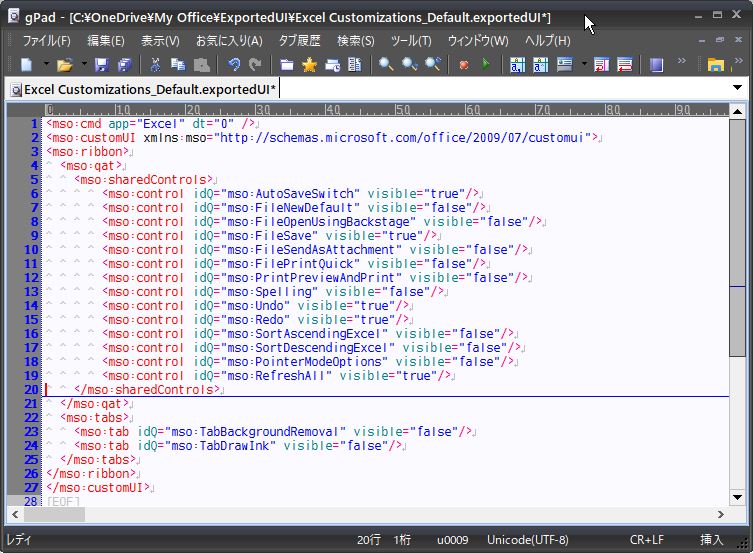
Task: Expand the far-right toolbar overflow chevron
Action: tap(738, 61)
